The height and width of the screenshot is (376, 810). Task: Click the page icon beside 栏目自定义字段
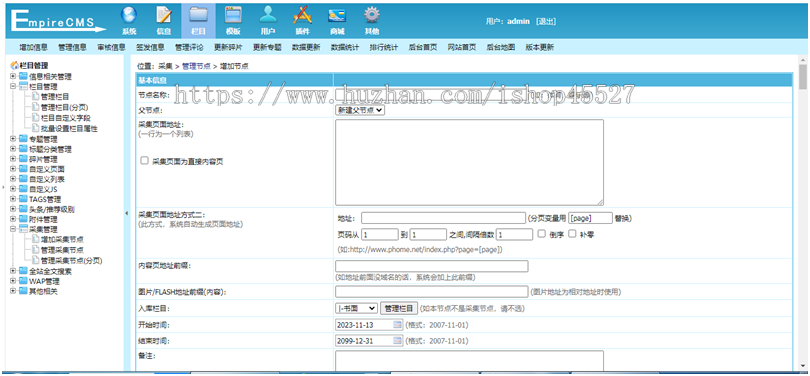click(x=35, y=117)
